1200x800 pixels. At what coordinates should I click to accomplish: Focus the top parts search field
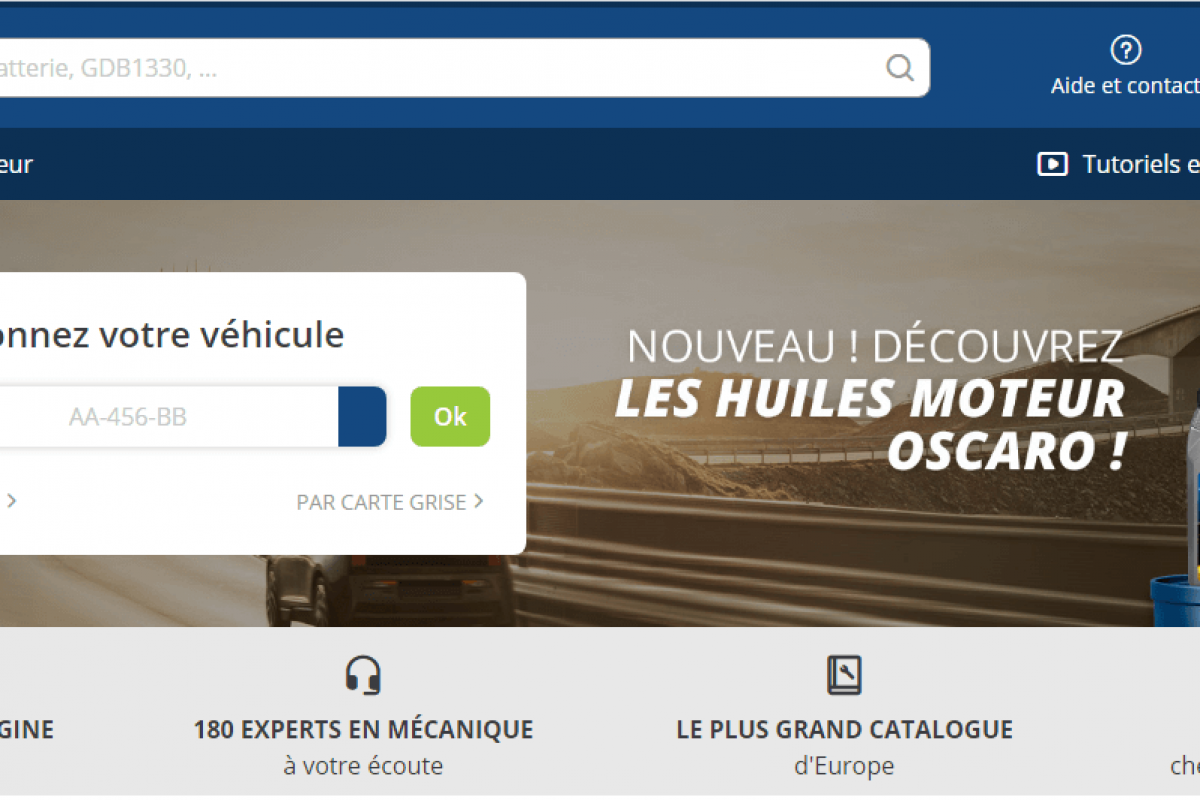point(440,68)
